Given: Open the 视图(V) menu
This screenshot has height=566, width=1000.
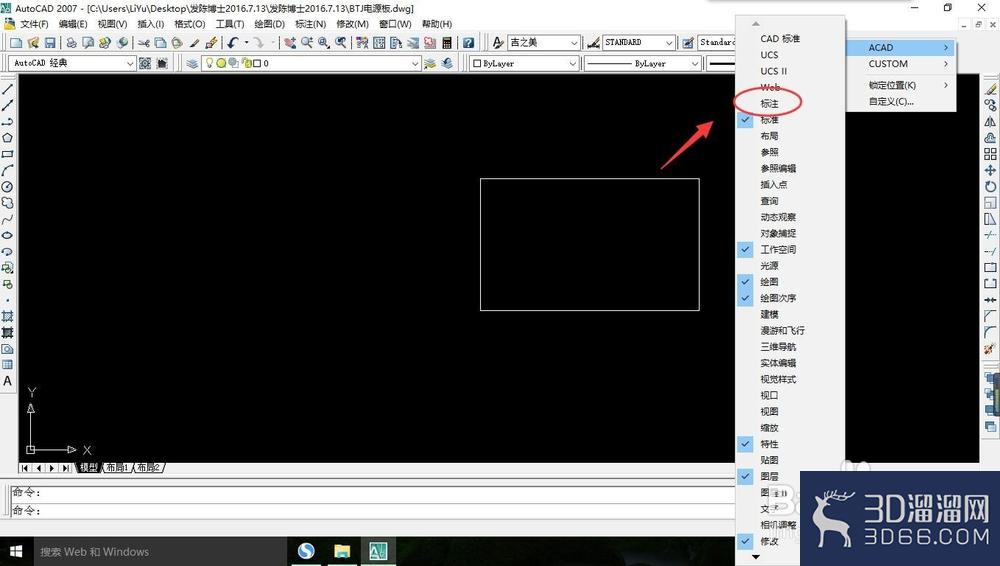Looking at the screenshot, I should coord(112,24).
